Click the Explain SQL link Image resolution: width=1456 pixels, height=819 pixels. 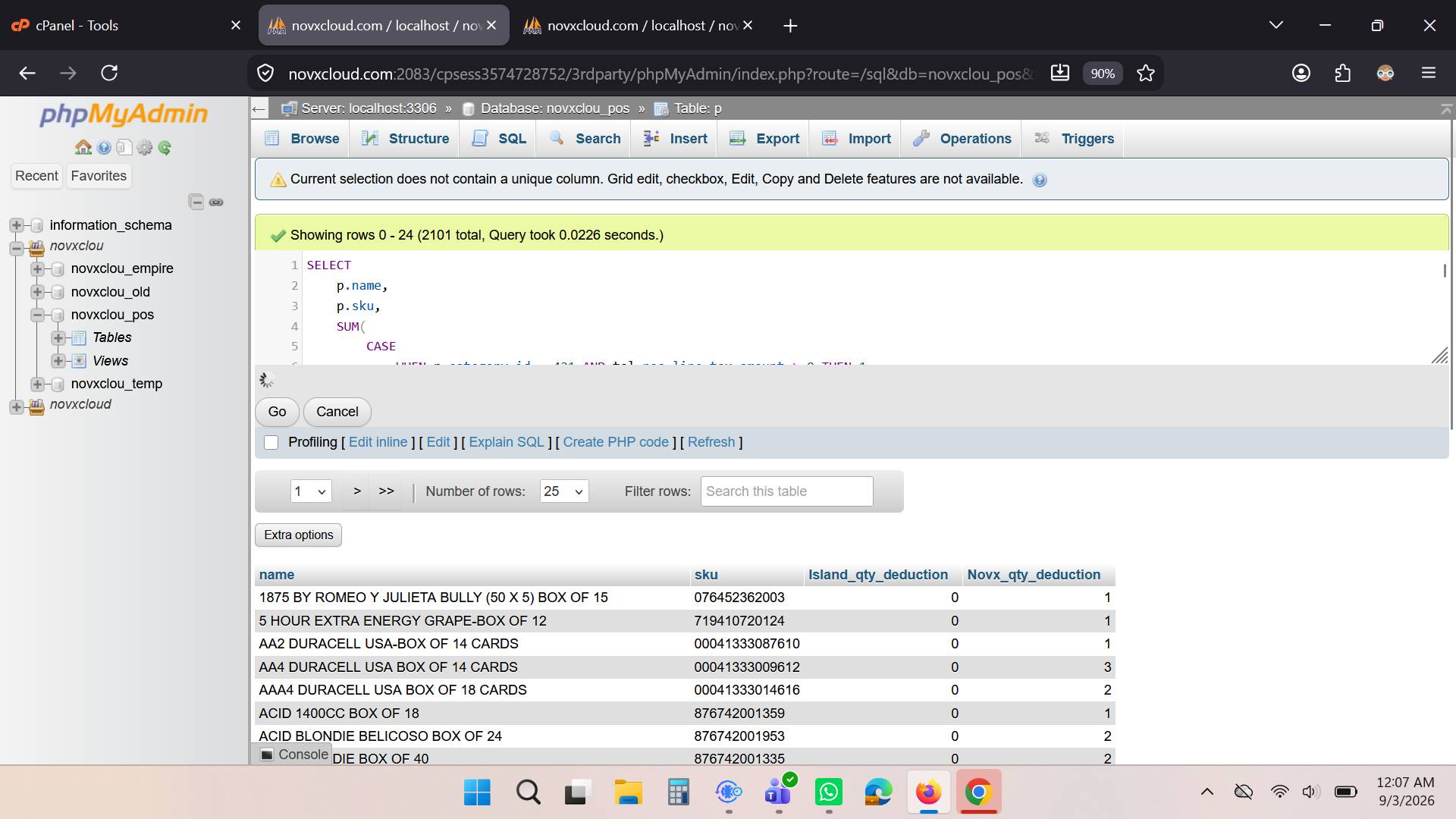[506, 442]
